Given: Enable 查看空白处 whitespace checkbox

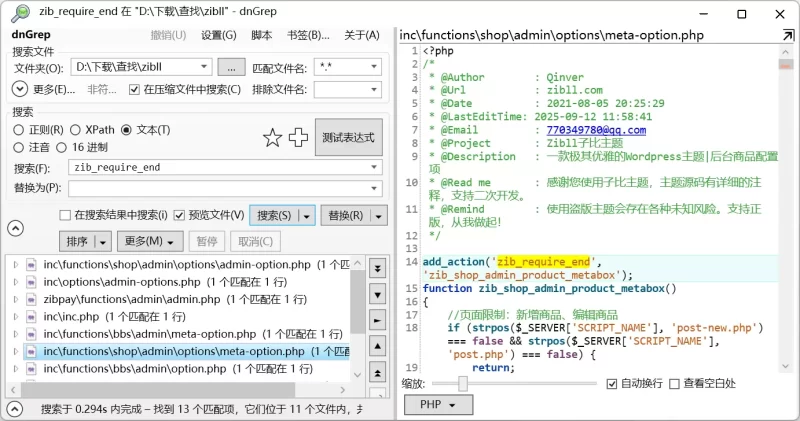Looking at the screenshot, I should 674,384.
